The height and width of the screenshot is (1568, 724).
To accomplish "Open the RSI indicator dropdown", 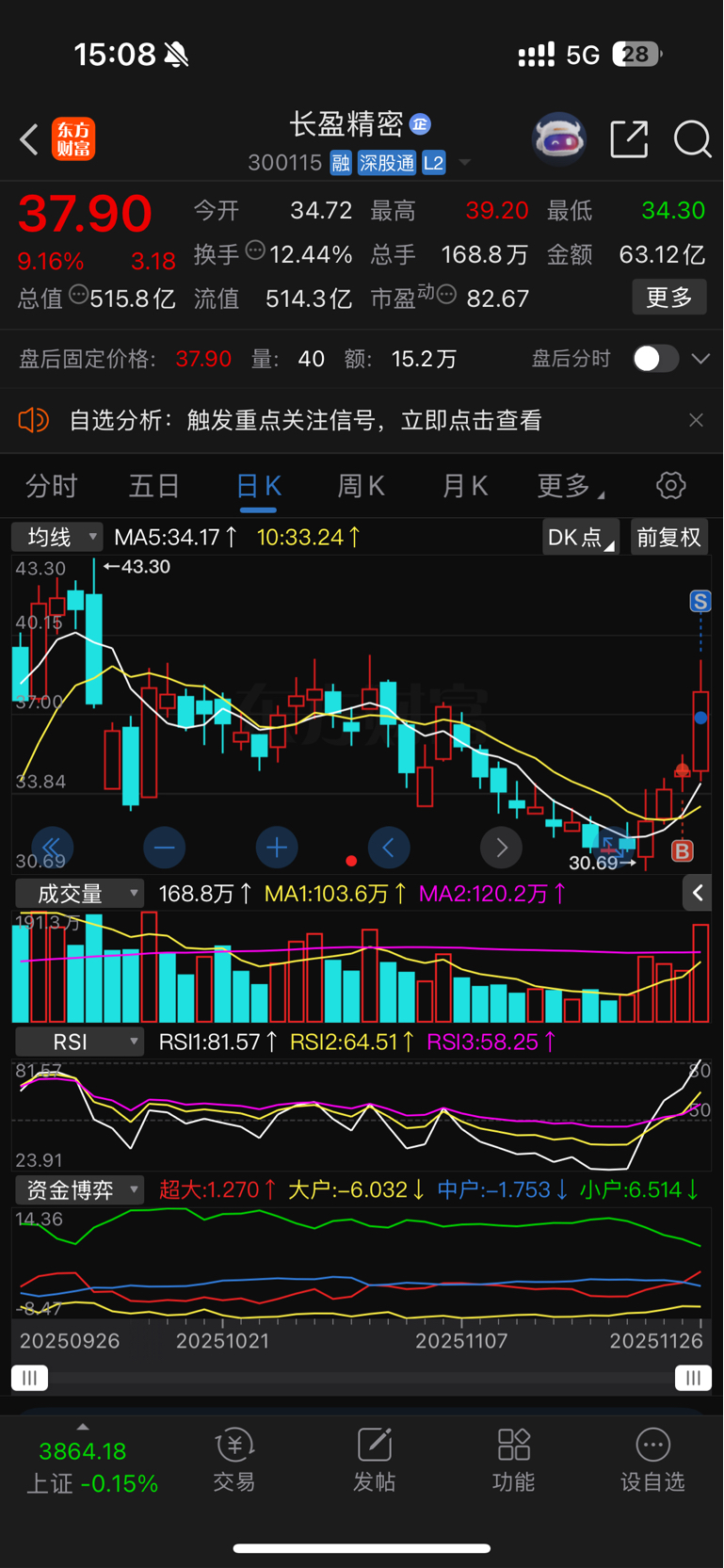I will (79, 1042).
